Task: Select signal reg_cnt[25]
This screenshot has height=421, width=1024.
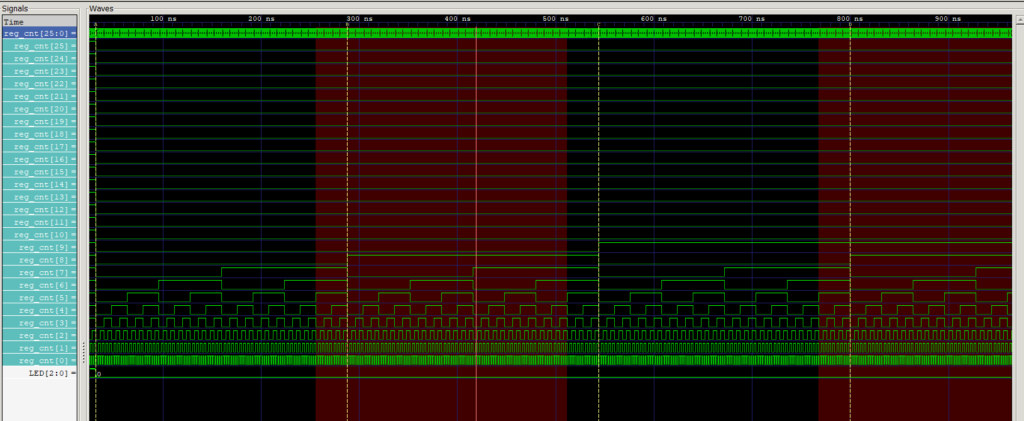Action: (x=39, y=46)
